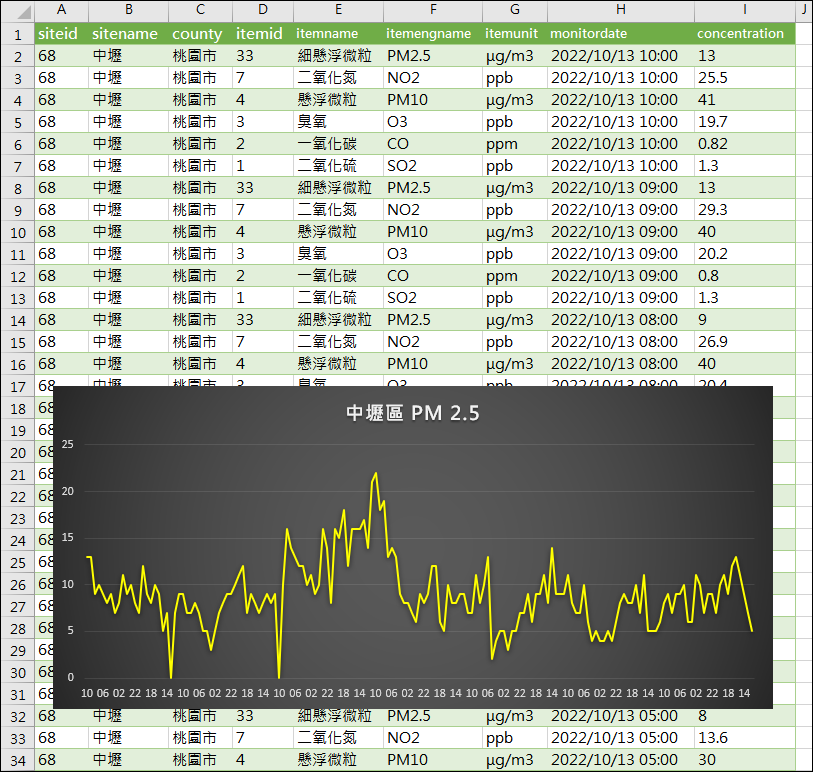This screenshot has height=772, width=813.
Task: Select date cell 2022/10/13 09:00 in row 8
Action: pos(621,188)
